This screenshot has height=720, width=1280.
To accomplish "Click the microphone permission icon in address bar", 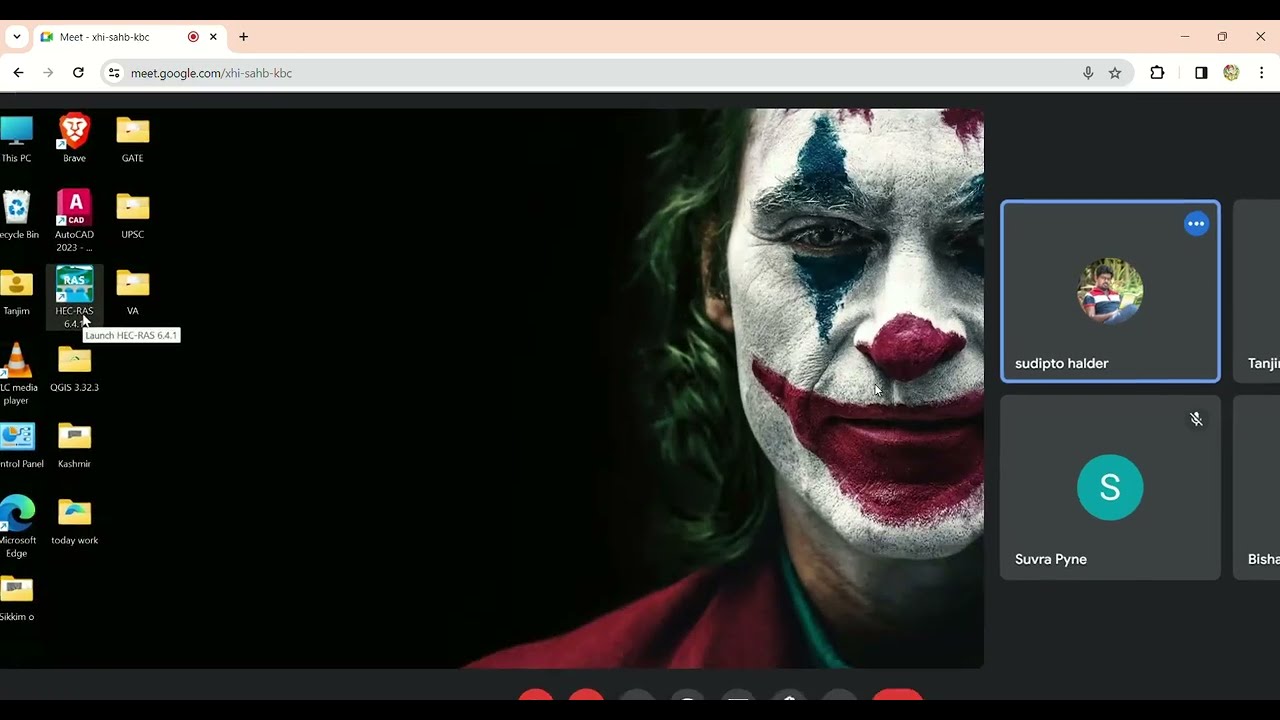I will pyautogui.click(x=1088, y=73).
